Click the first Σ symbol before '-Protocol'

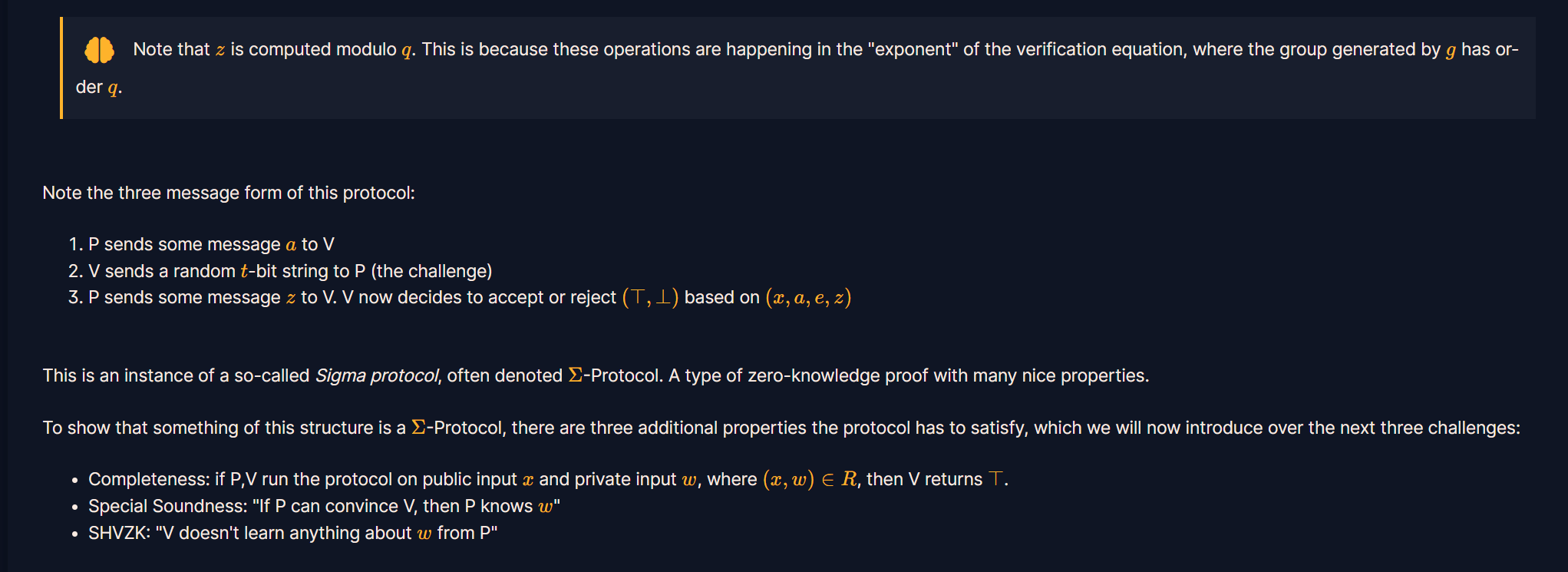click(x=576, y=375)
